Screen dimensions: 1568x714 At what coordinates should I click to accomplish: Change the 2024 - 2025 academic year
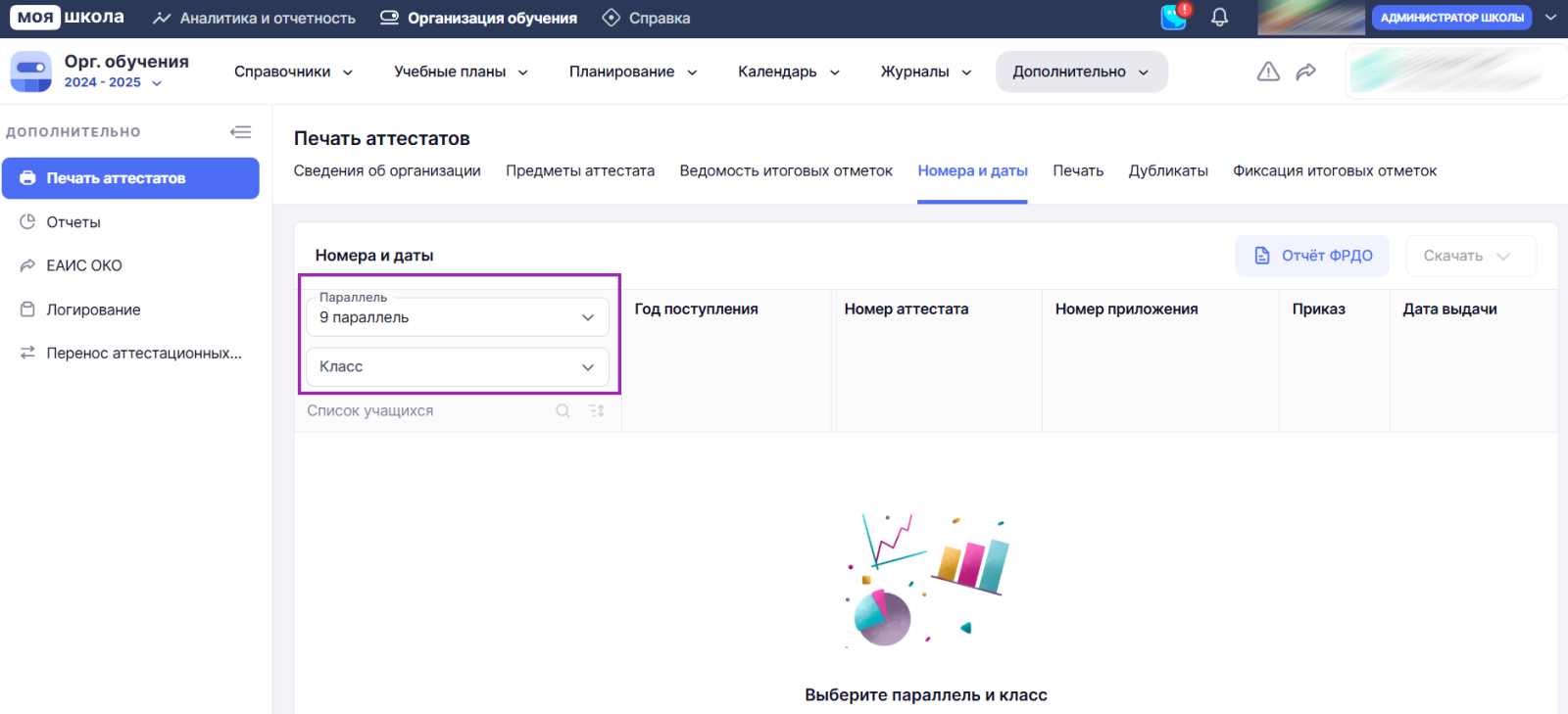click(x=113, y=83)
